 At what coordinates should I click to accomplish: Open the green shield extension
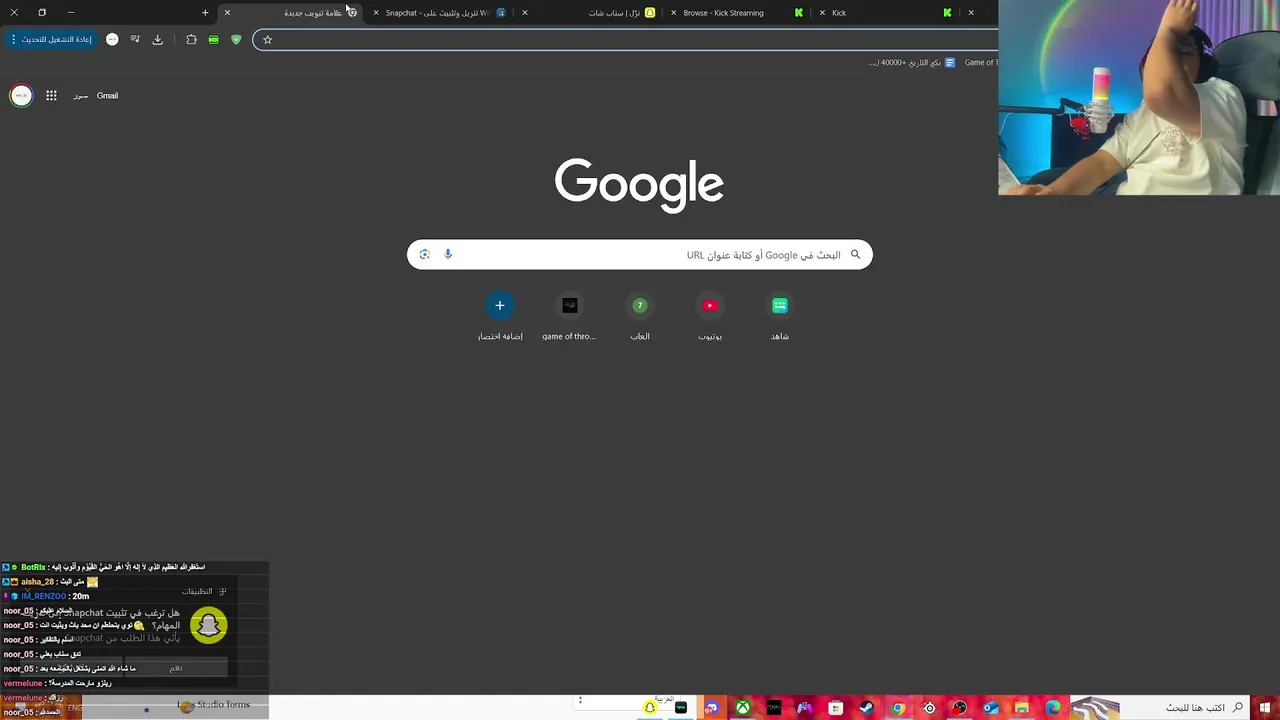[236, 40]
